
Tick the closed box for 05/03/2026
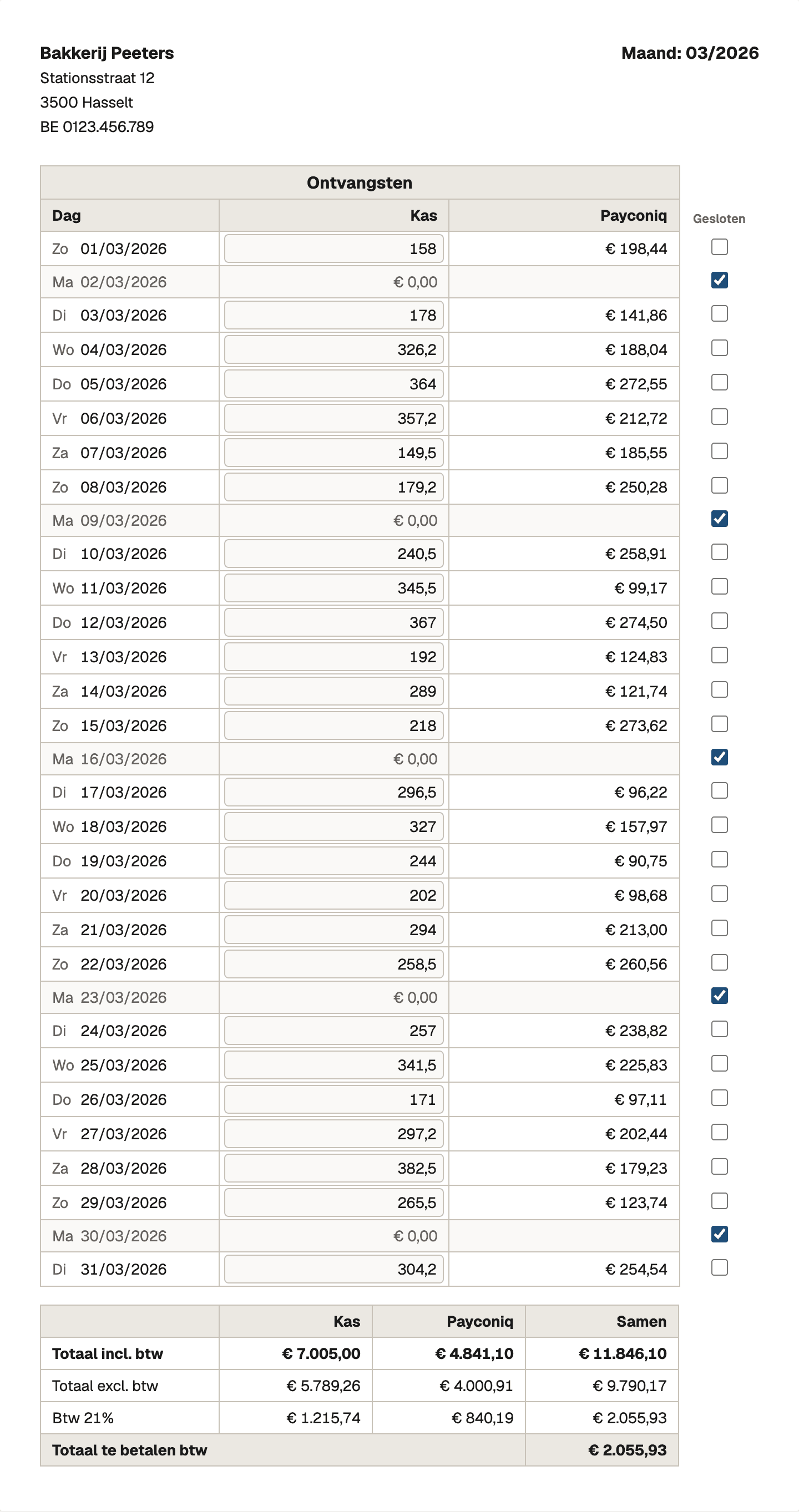(719, 382)
